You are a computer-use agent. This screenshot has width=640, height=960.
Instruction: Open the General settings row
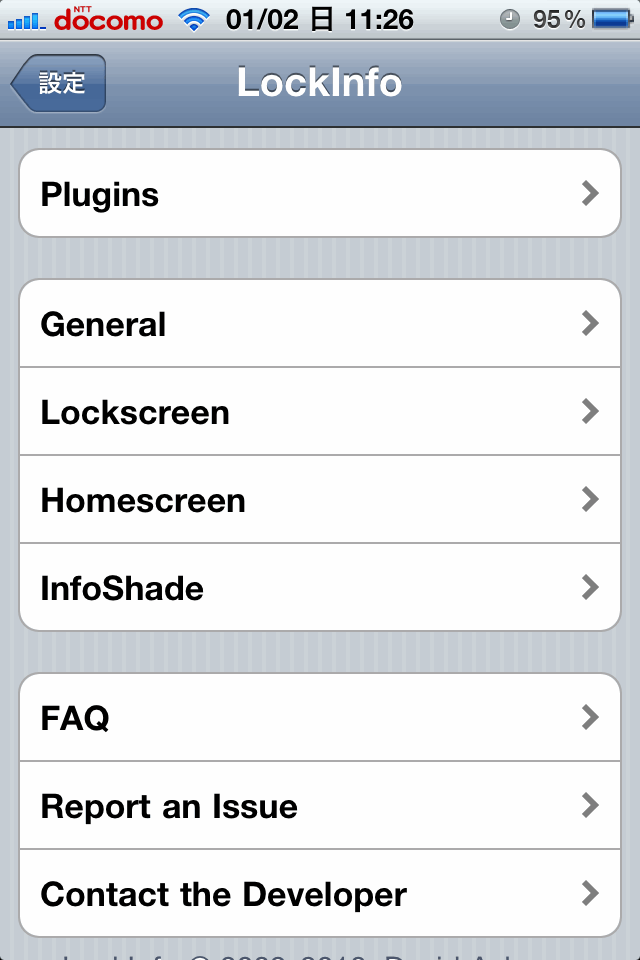[x=320, y=323]
